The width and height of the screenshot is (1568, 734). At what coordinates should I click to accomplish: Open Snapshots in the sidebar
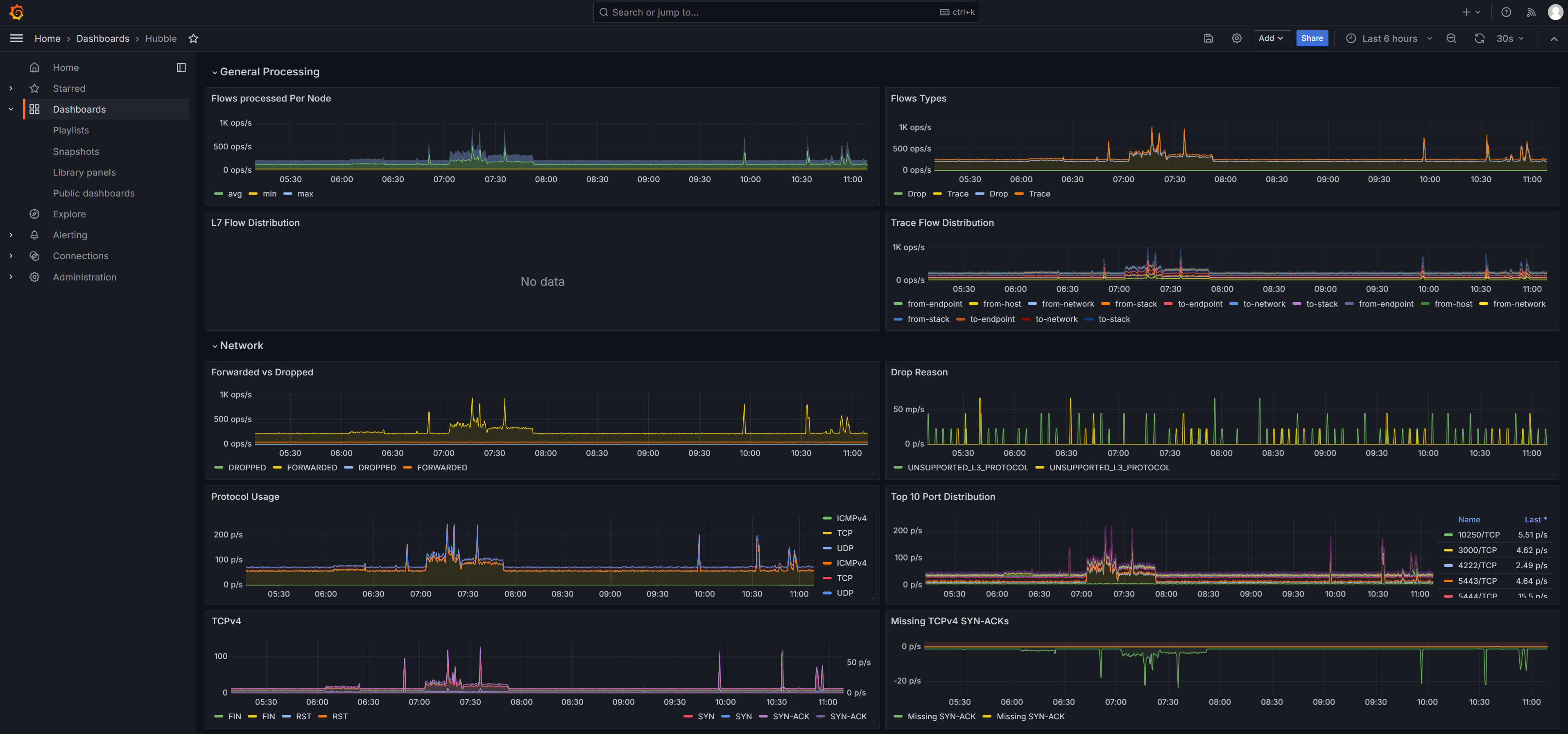coord(75,151)
